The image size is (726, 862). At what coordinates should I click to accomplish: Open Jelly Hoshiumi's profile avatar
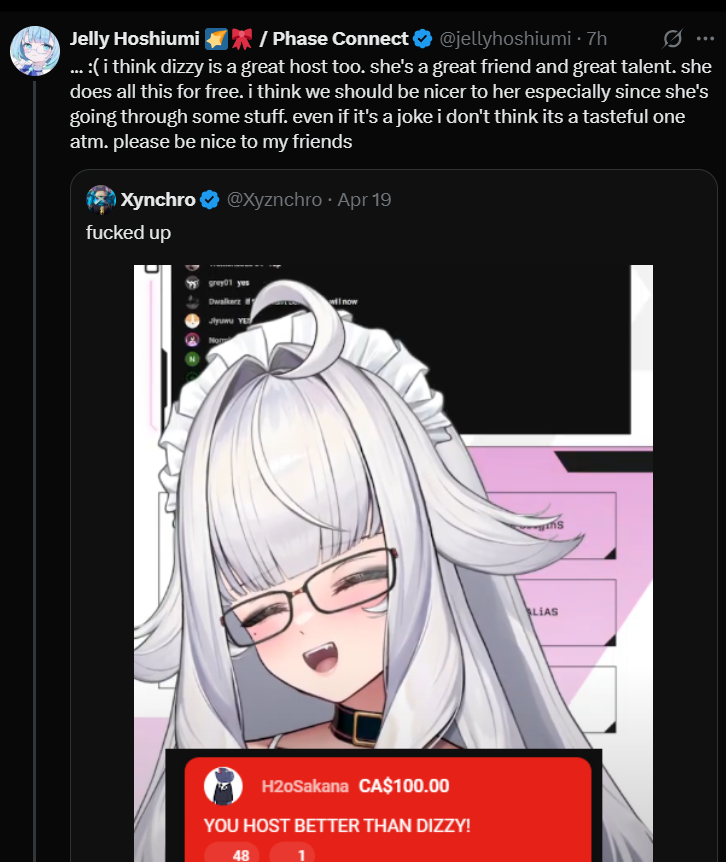click(x=35, y=51)
